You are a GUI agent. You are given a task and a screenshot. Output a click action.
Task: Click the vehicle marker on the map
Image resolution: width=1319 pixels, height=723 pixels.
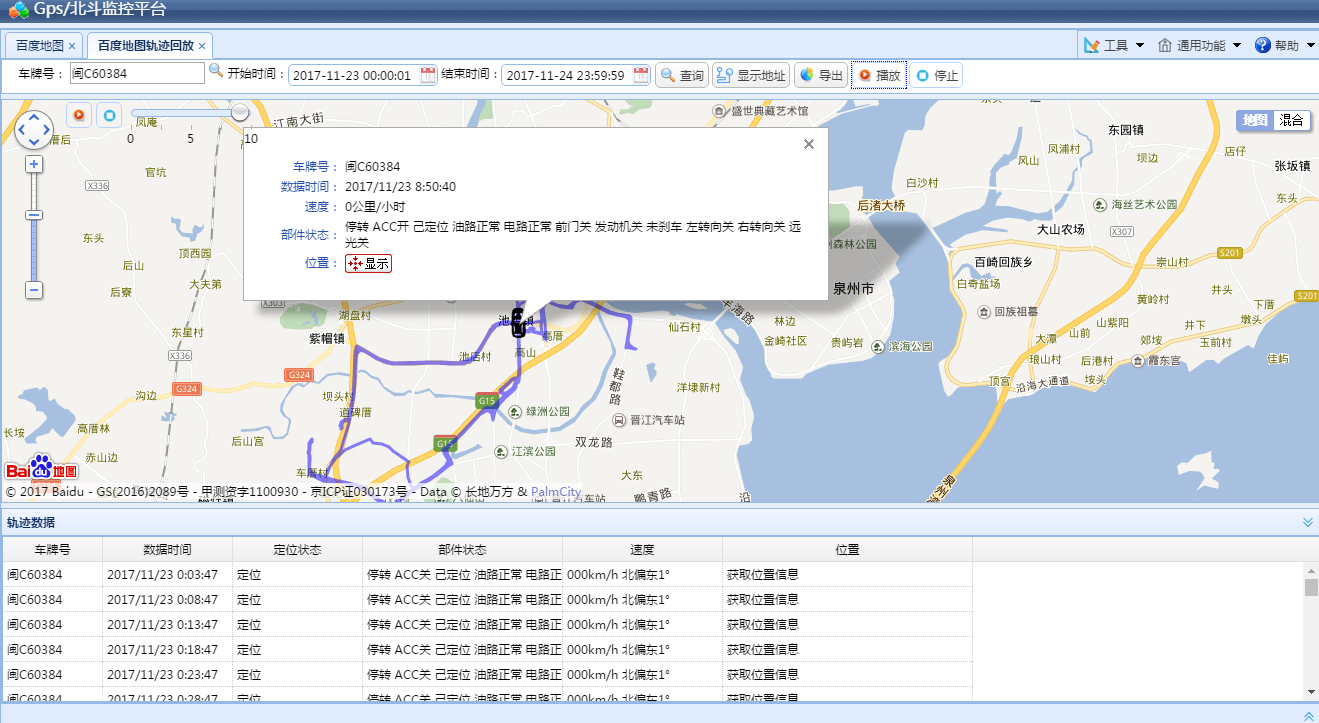(x=517, y=322)
